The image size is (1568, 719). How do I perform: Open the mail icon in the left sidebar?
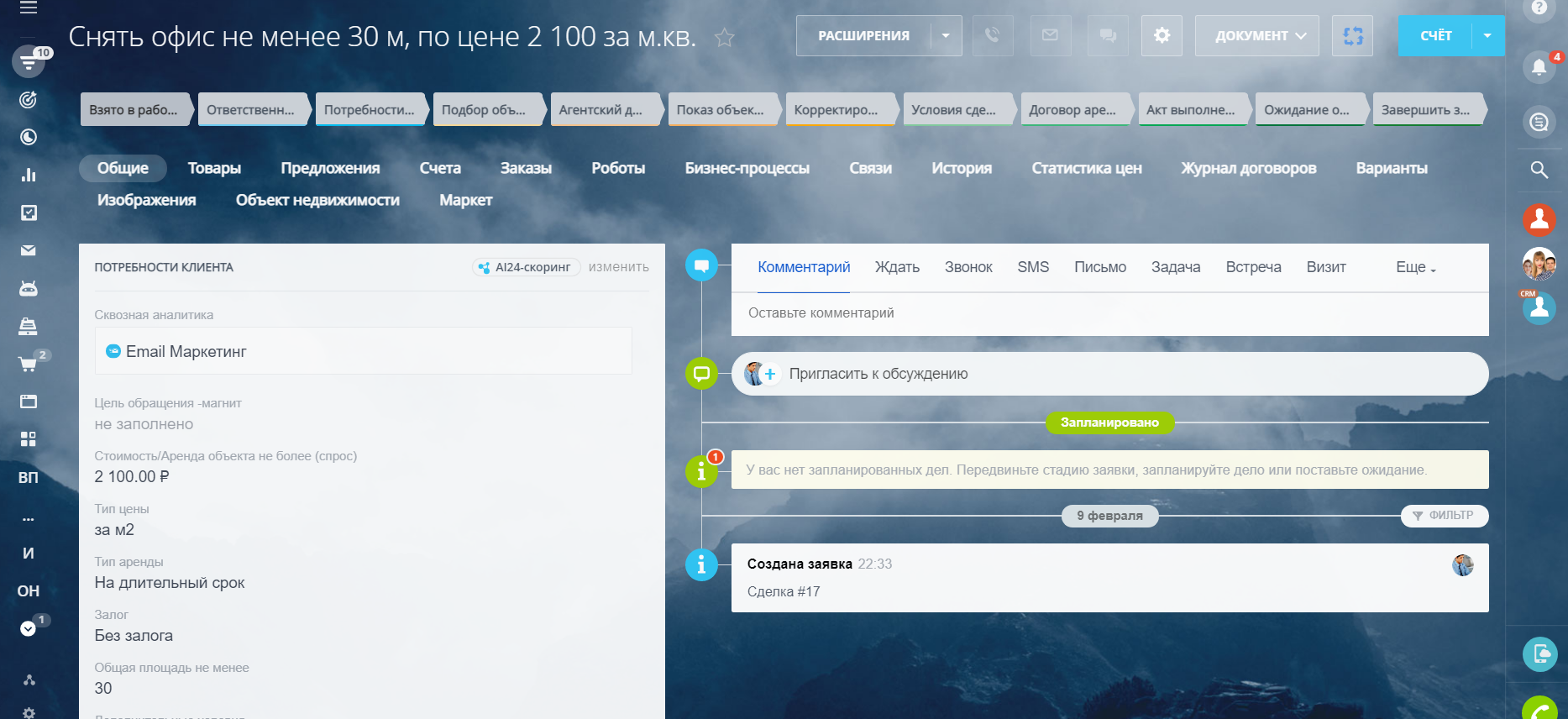[29, 250]
